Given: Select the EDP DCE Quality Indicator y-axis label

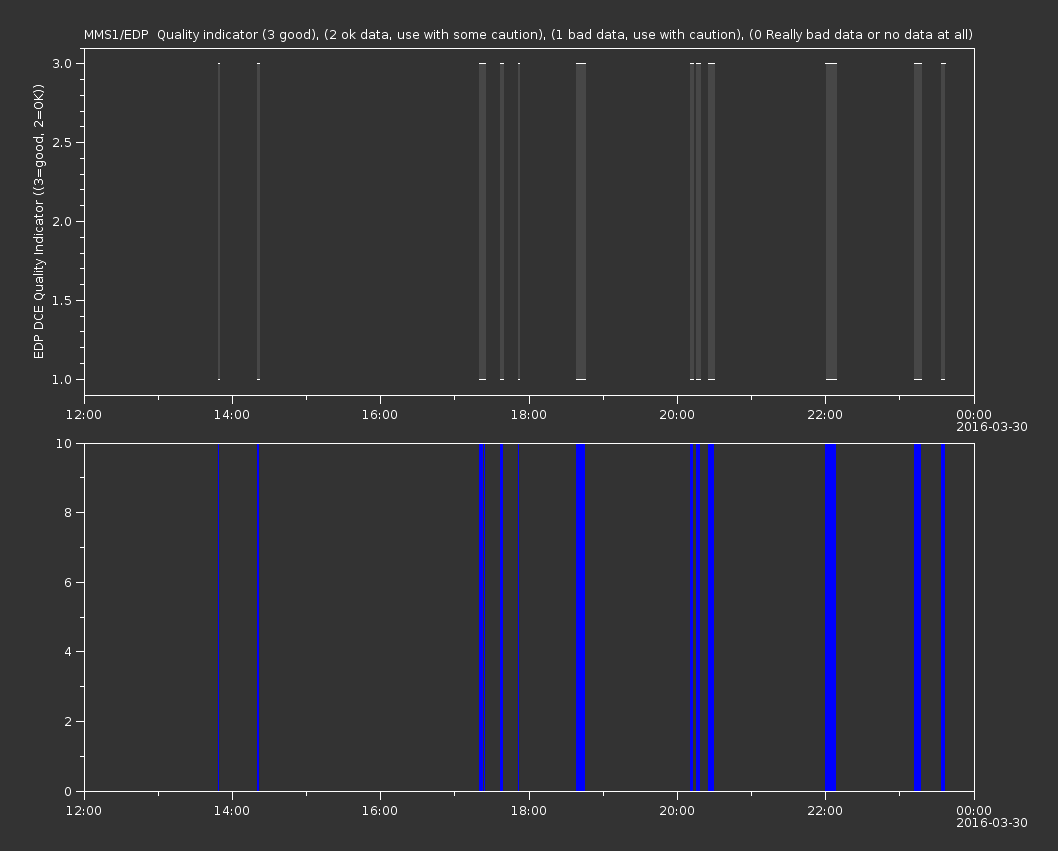Looking at the screenshot, I should (x=38, y=221).
